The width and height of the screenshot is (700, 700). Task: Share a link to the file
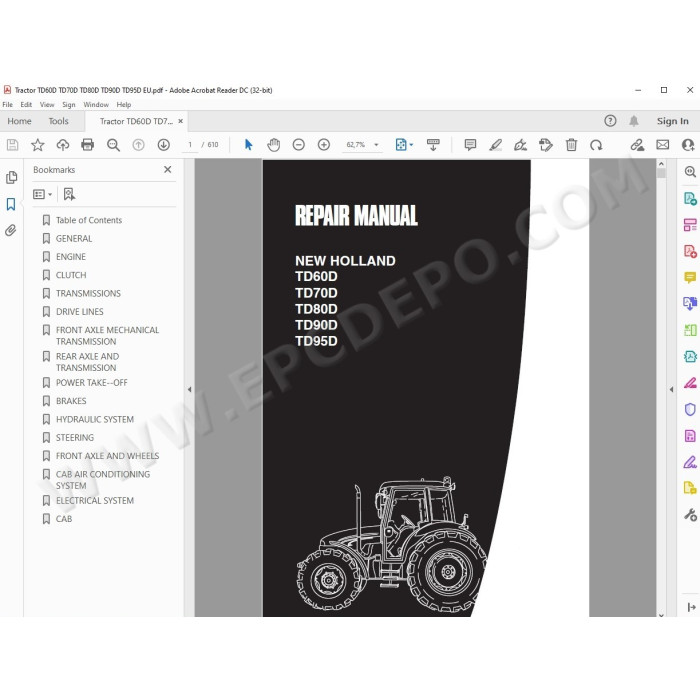[x=637, y=145]
